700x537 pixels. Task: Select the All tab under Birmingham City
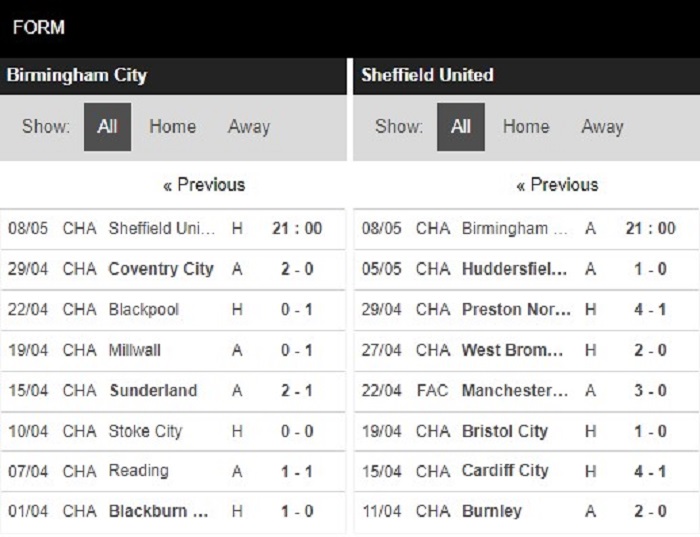(107, 127)
